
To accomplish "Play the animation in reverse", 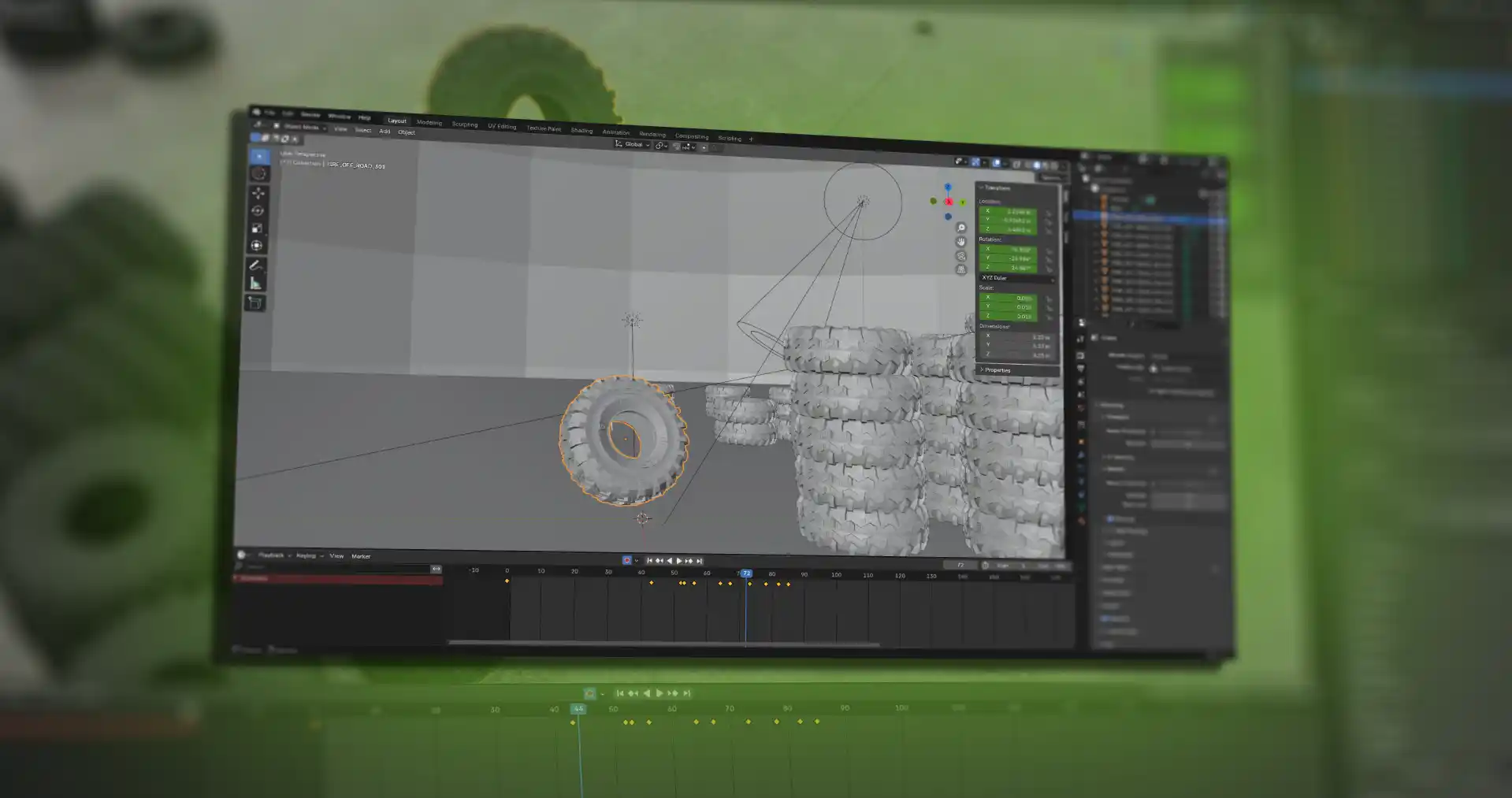I will pyautogui.click(x=669, y=561).
